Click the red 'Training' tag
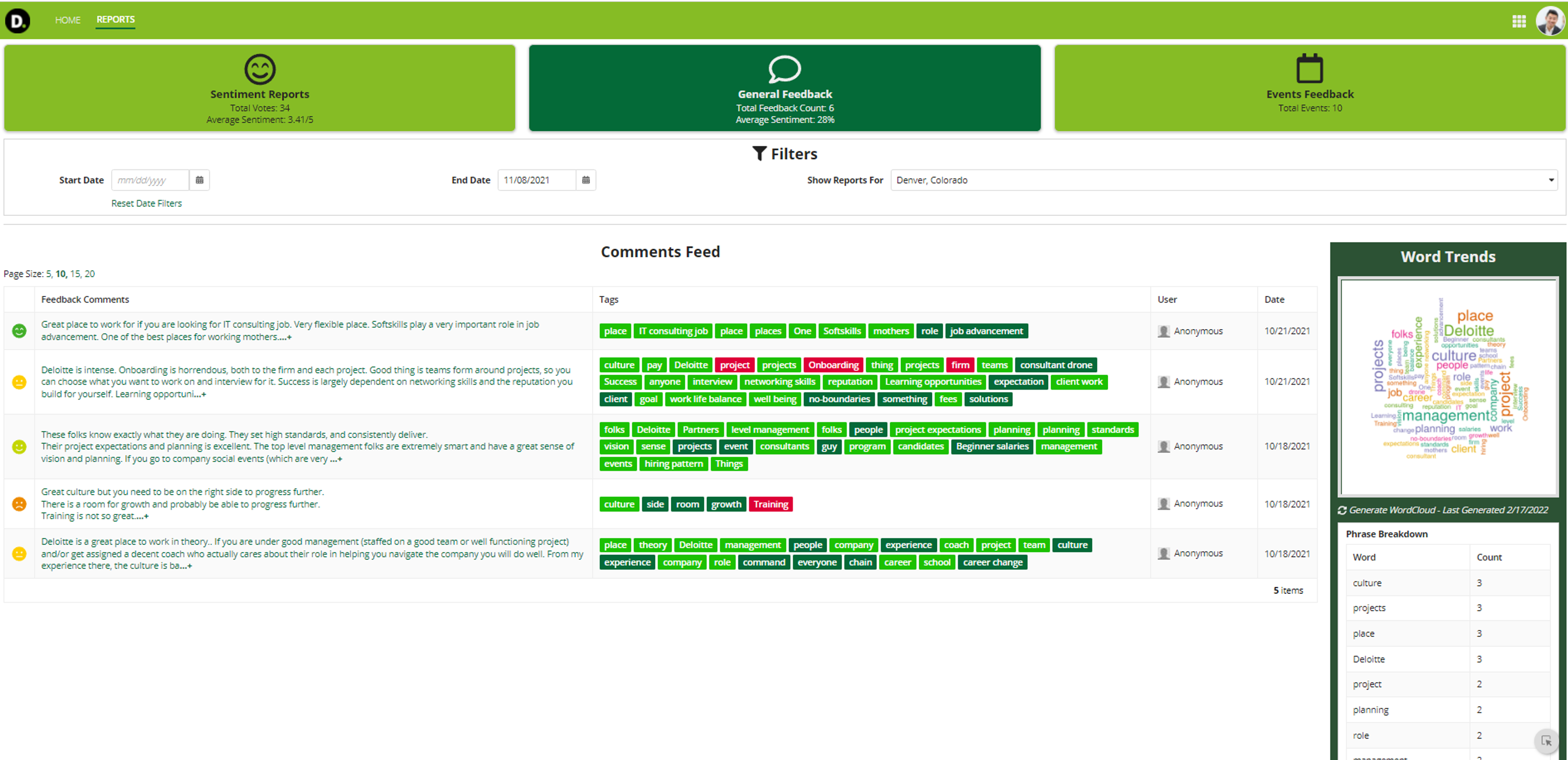This screenshot has height=760, width=1568. tap(771, 504)
